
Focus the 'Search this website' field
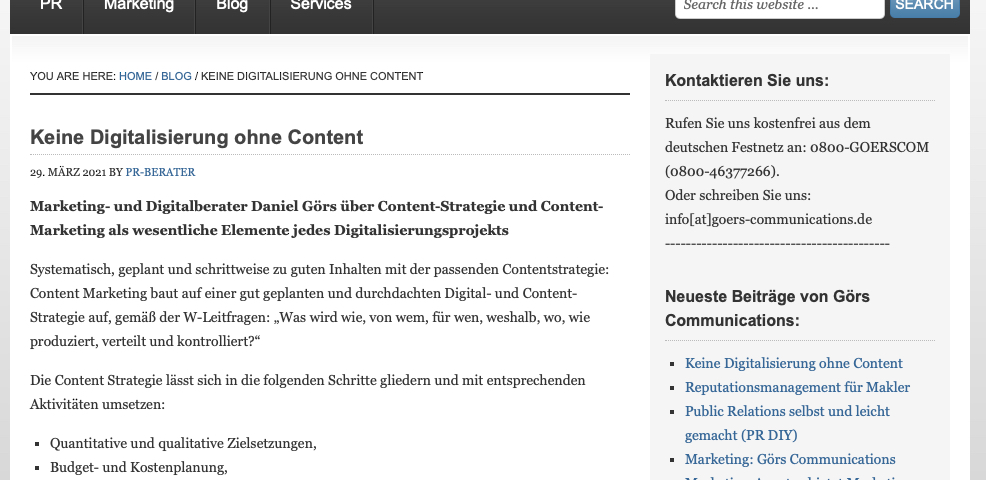(779, 8)
